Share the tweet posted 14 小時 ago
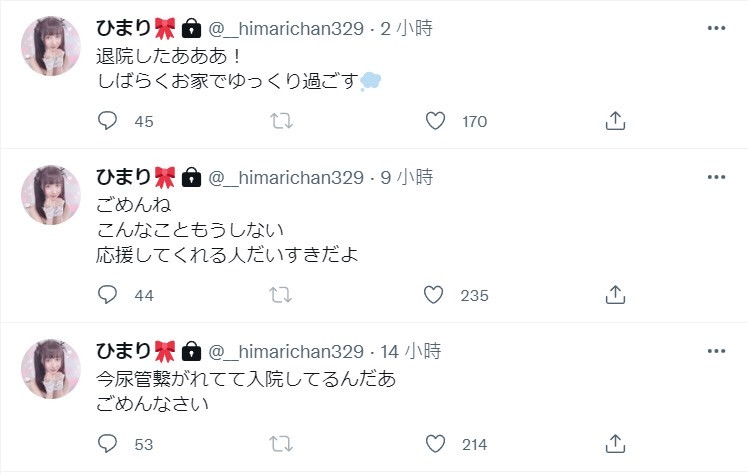 click(616, 444)
